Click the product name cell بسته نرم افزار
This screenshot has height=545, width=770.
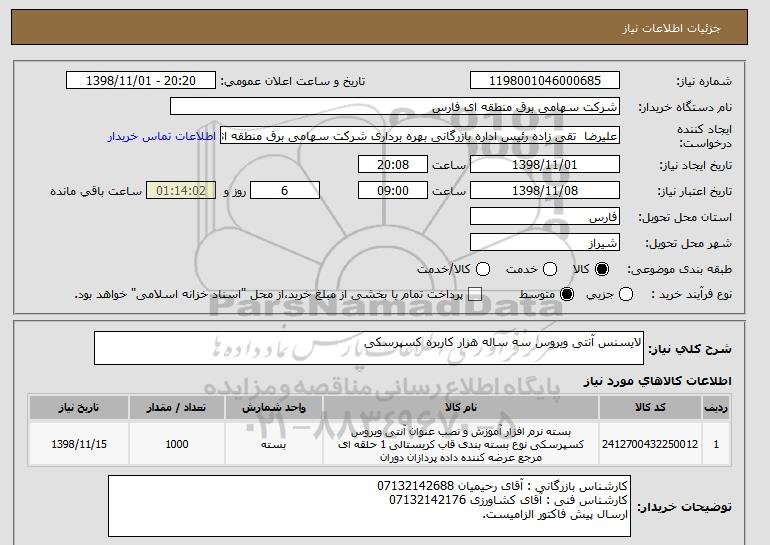[x=461, y=444]
